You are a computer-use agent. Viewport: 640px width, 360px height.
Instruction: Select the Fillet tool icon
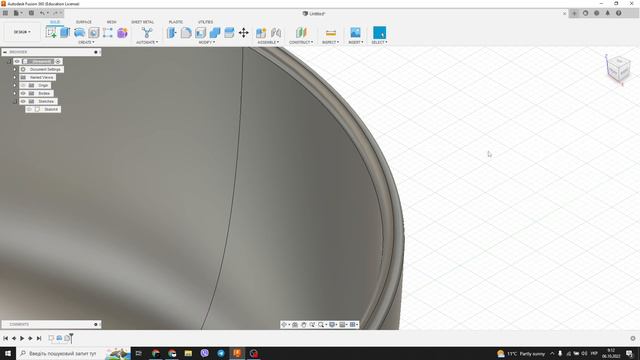186,33
